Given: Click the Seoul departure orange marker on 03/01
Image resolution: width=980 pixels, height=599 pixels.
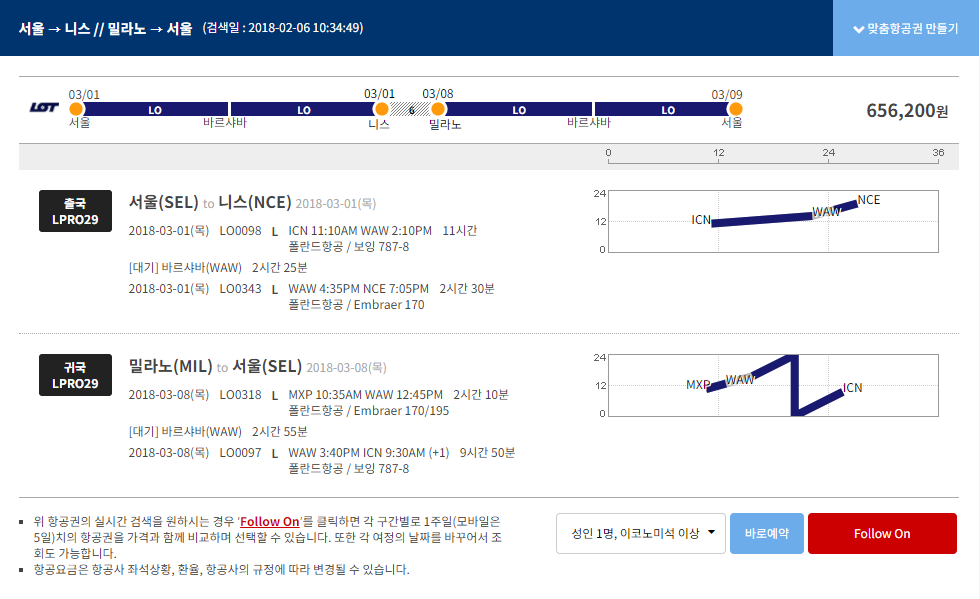Looking at the screenshot, I should click(x=76, y=109).
